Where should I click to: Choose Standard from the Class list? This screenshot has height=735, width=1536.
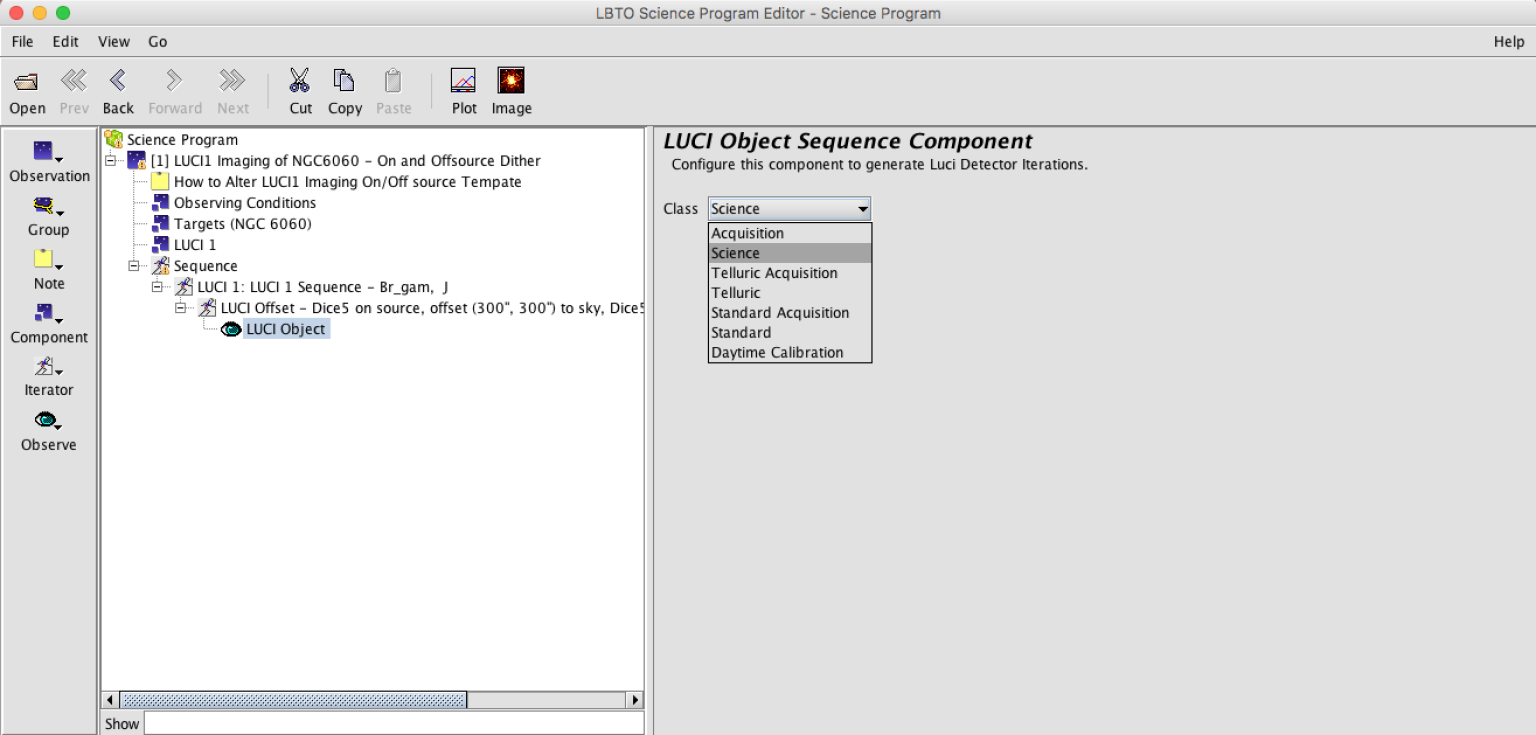pyautogui.click(x=790, y=332)
